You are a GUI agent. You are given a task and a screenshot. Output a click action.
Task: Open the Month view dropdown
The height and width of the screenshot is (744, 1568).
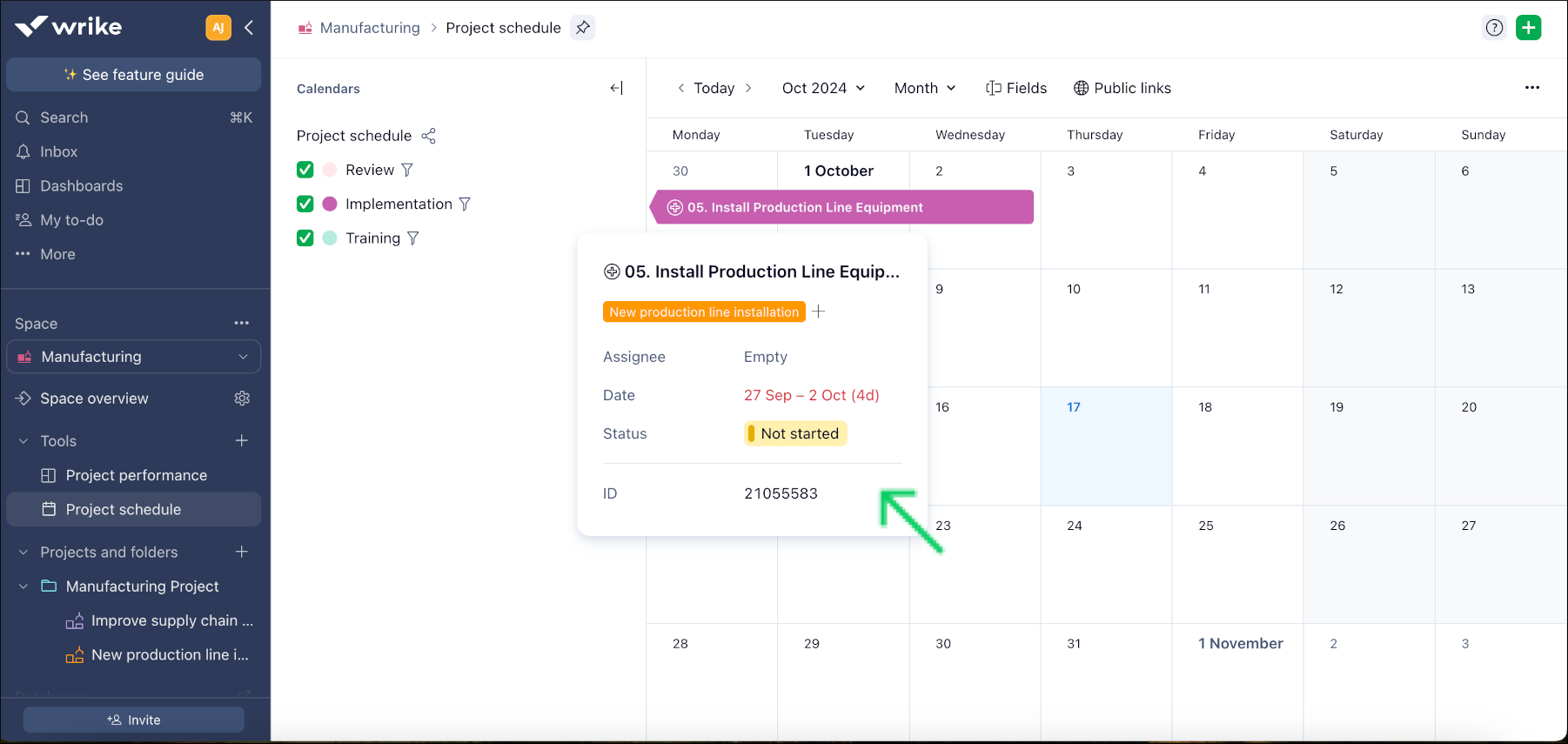coord(925,88)
